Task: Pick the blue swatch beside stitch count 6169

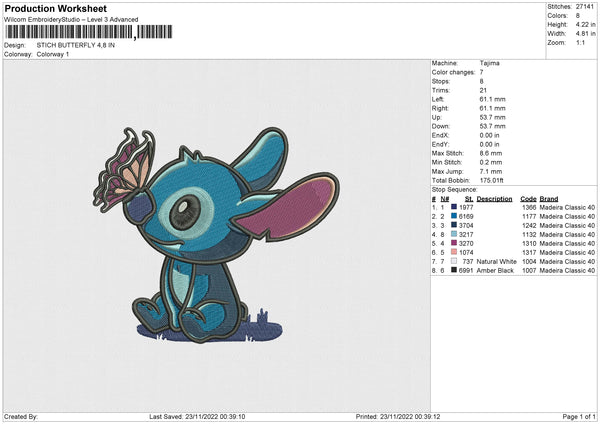Action: (454, 216)
